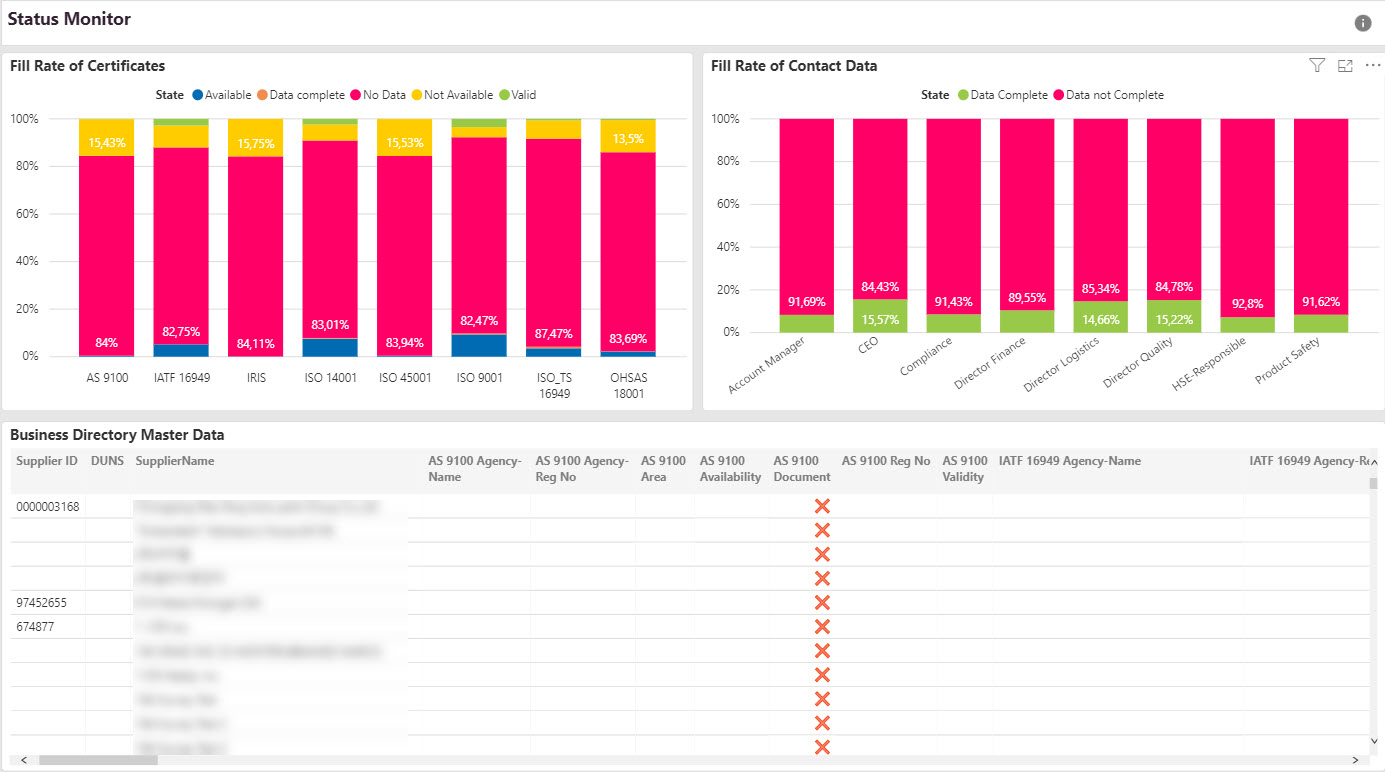Click the 14,66% green segment for Director Logistics
Viewport: 1385px width, 772px height.
pos(1101,317)
